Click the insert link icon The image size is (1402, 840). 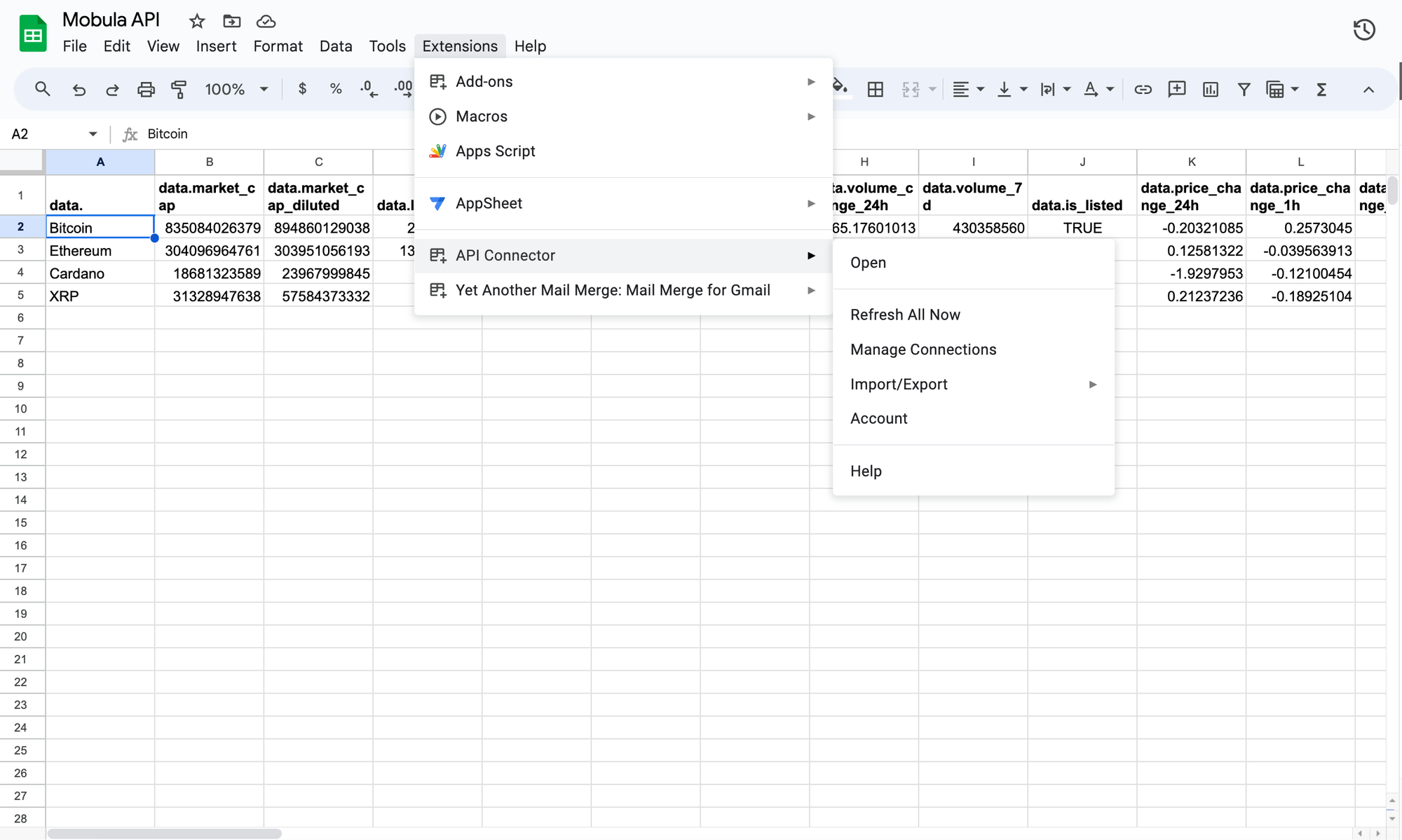pos(1143,89)
